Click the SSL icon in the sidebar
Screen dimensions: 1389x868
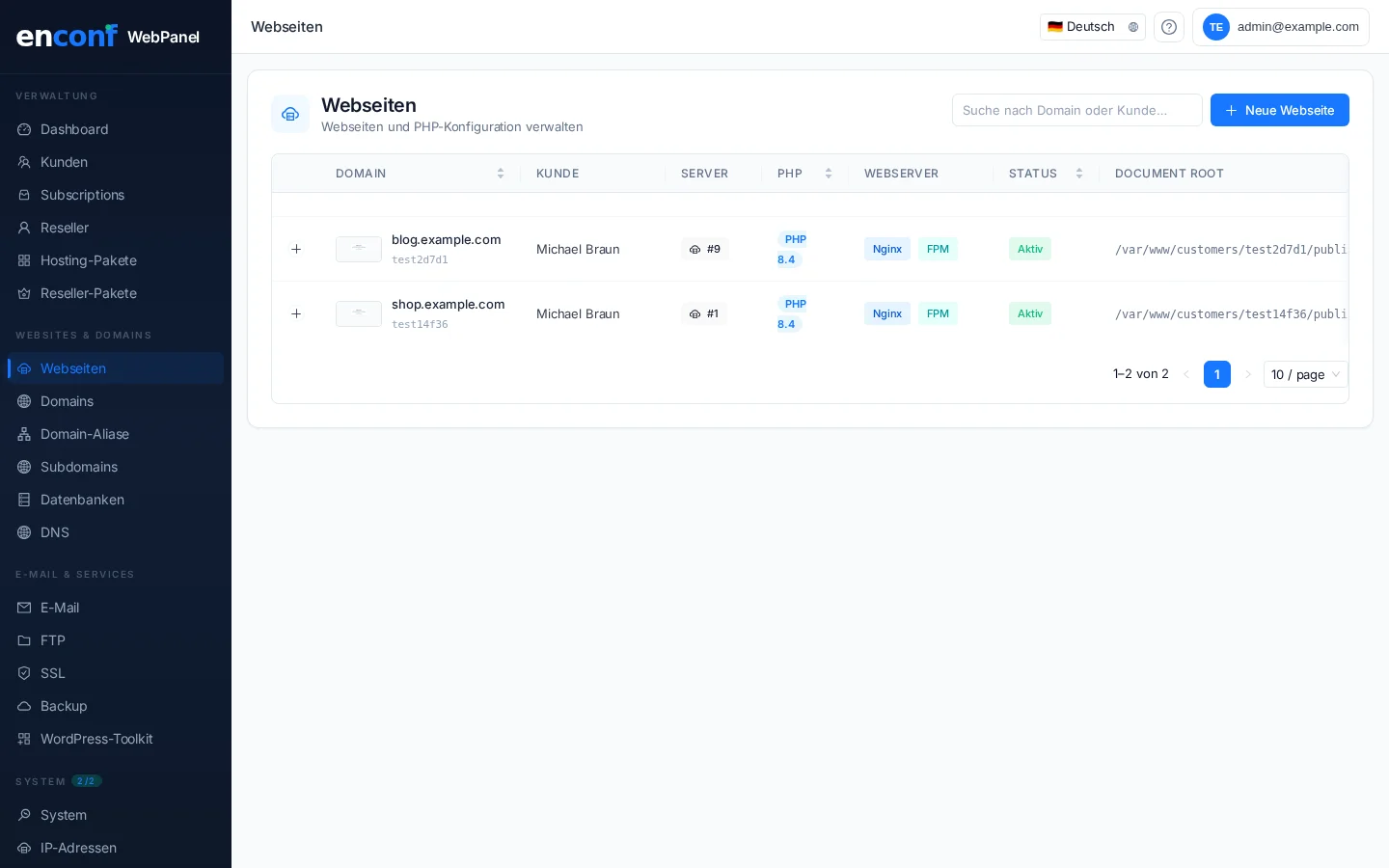click(x=23, y=673)
